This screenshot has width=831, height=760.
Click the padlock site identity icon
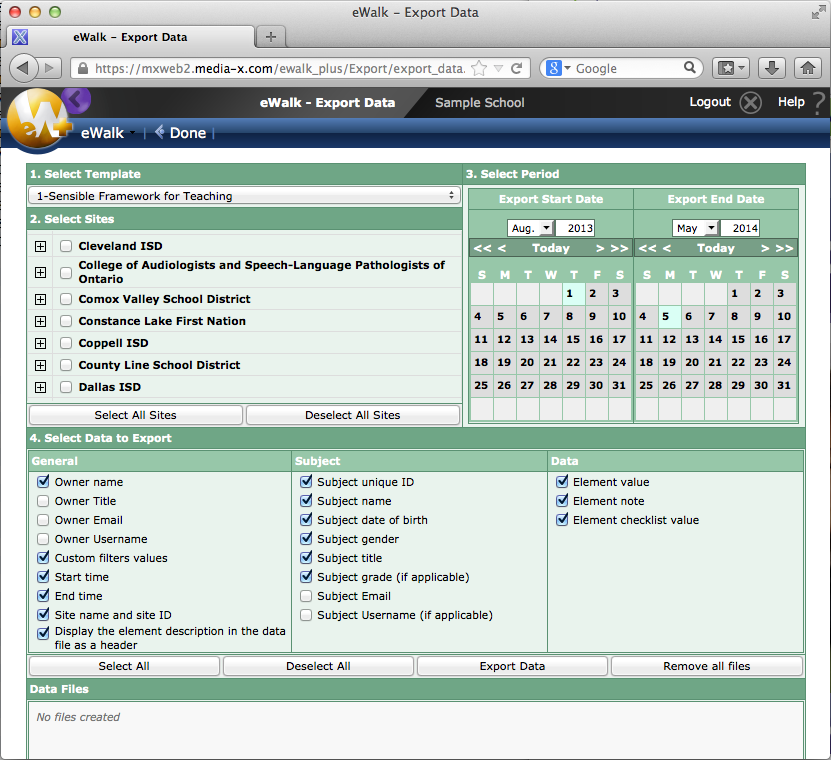coord(83,68)
